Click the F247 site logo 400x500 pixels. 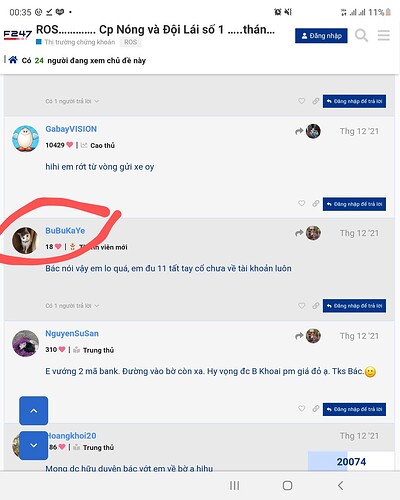[18, 35]
